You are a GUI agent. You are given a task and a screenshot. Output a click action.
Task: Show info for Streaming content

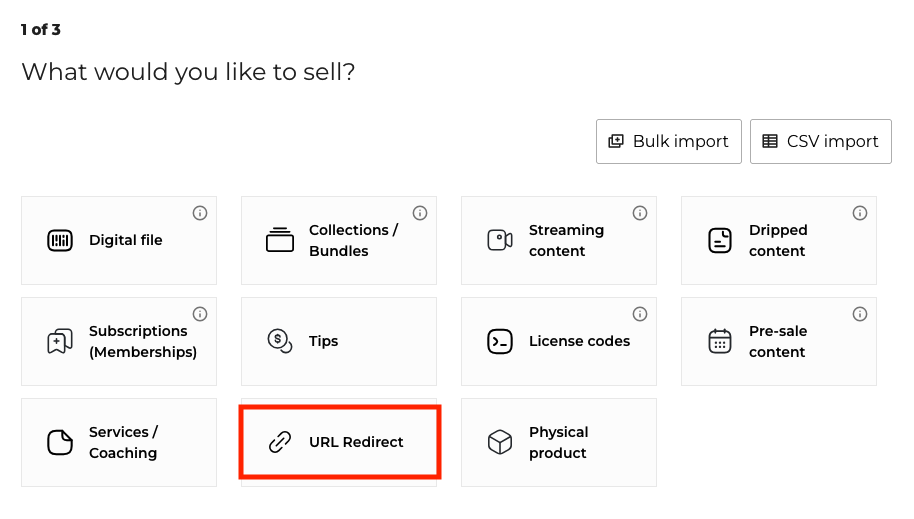640,213
